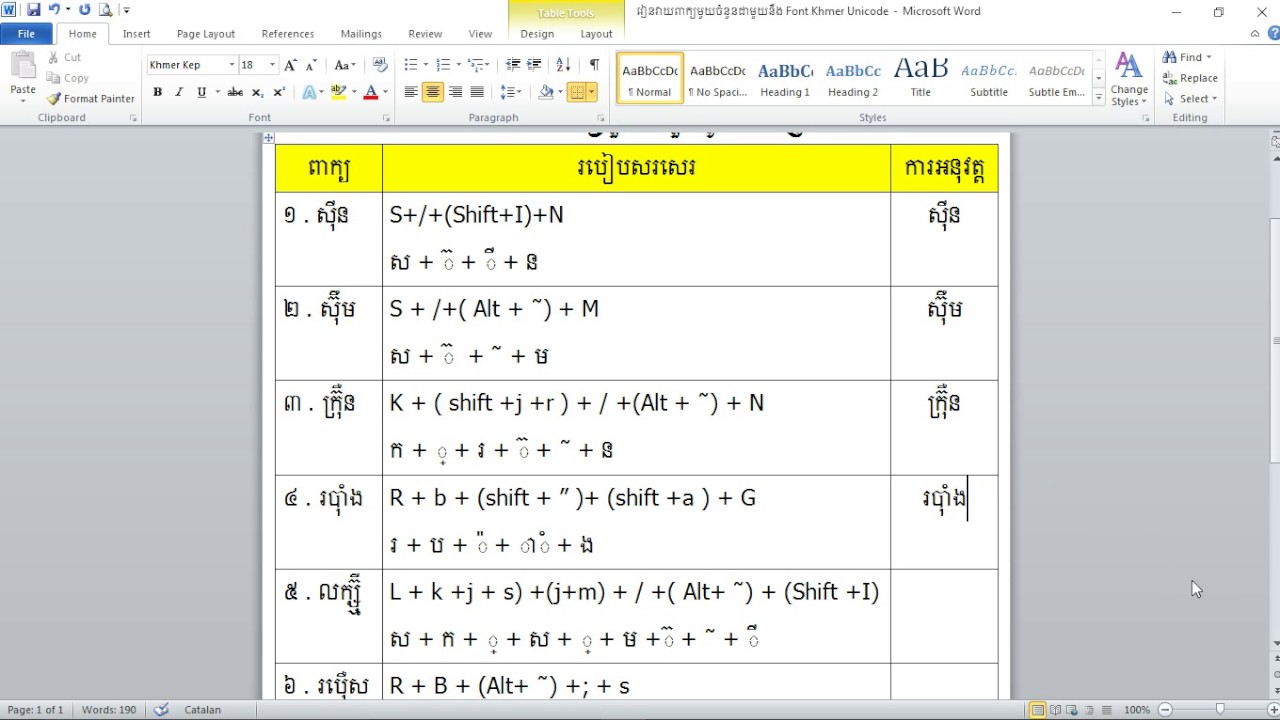Click the Decrease Indent icon
The width and height of the screenshot is (1280, 720).
click(x=513, y=65)
